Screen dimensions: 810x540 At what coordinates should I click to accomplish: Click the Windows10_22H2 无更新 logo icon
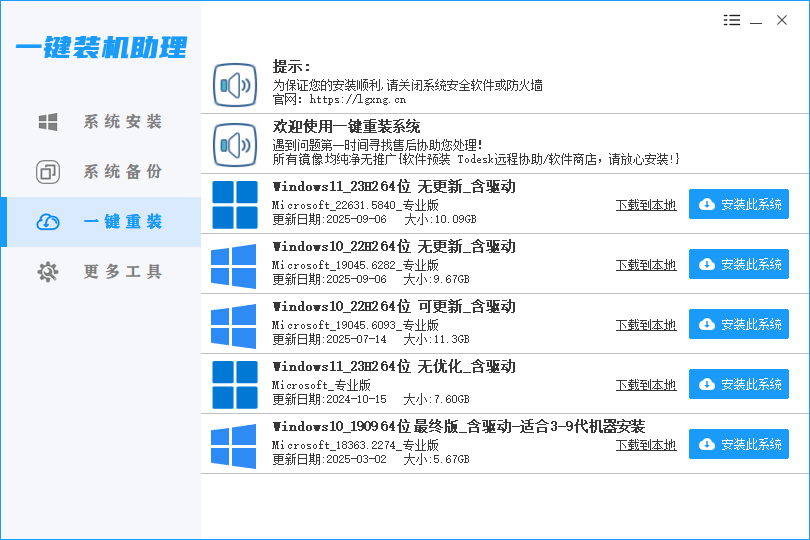coord(235,265)
